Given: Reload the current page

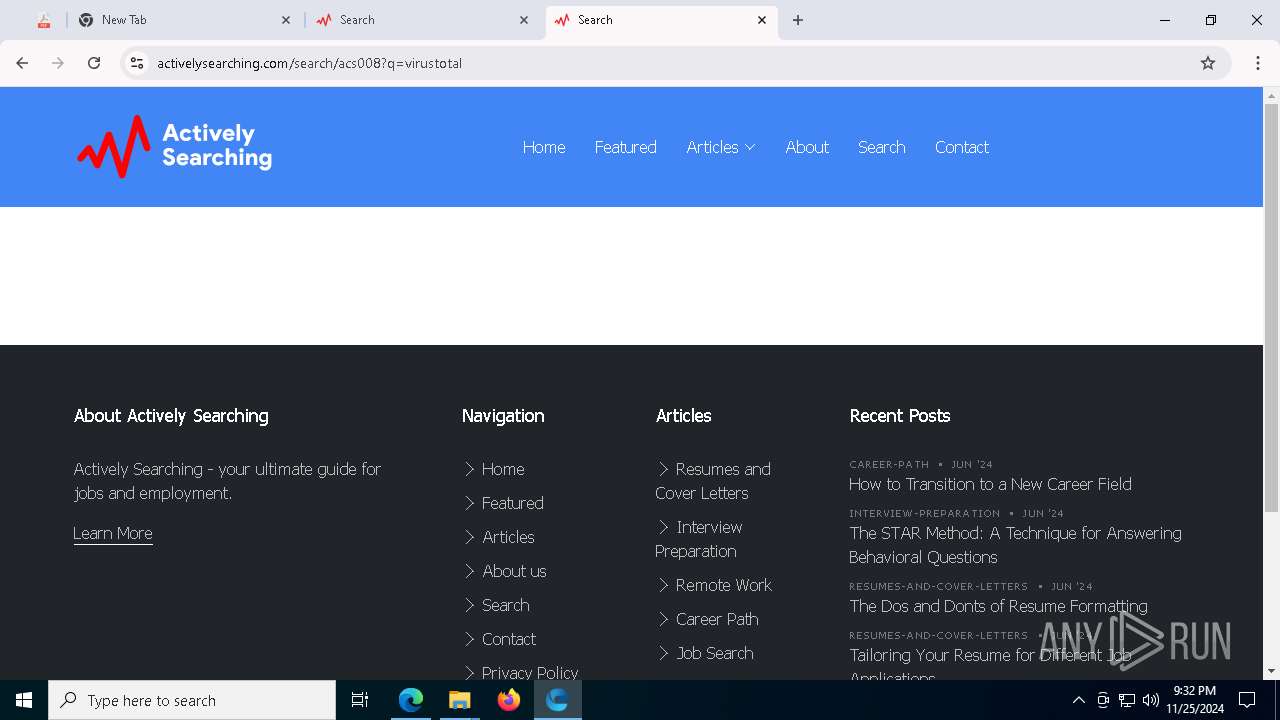Looking at the screenshot, I should [94, 63].
